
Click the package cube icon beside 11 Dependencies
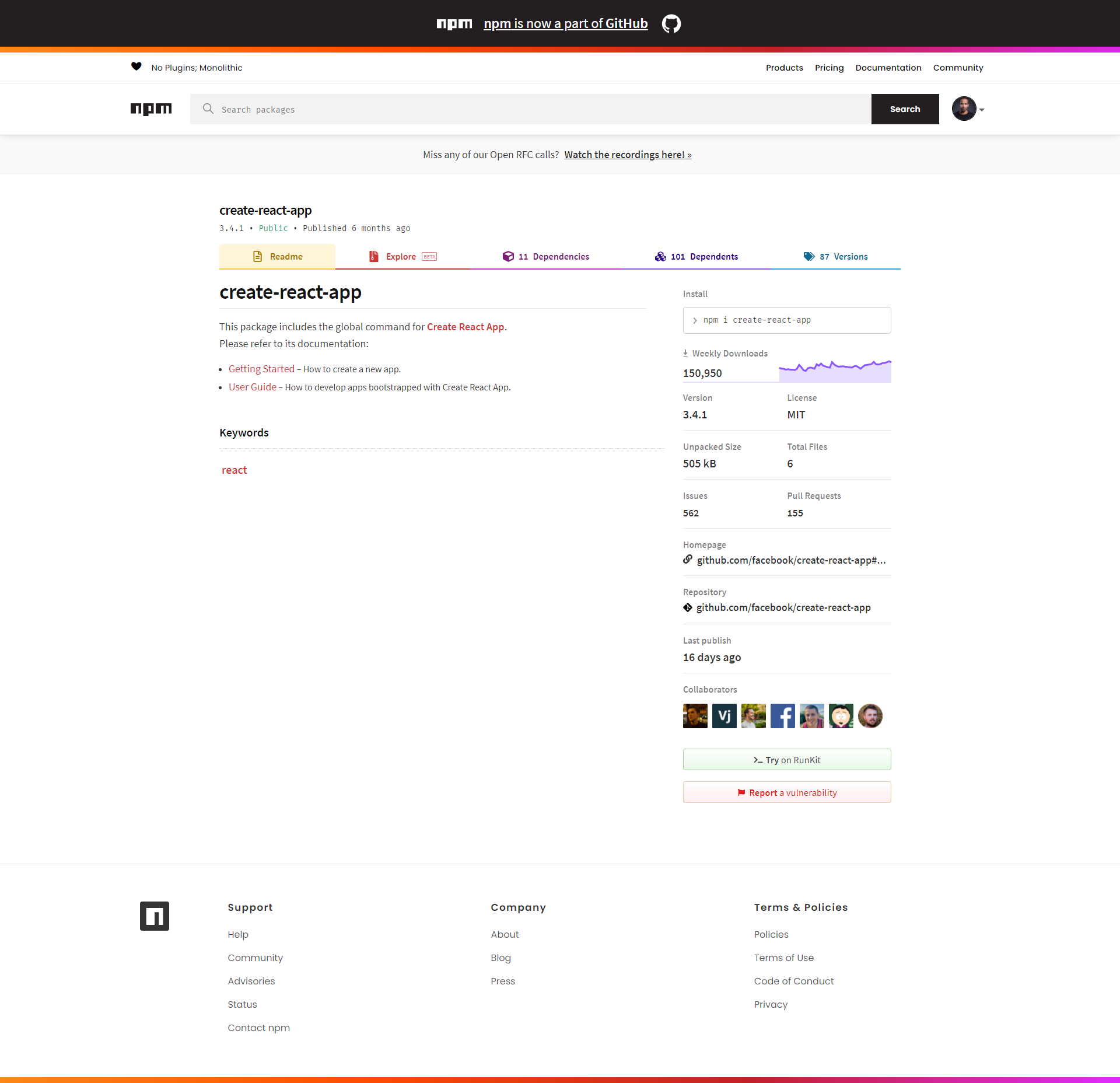(508, 256)
